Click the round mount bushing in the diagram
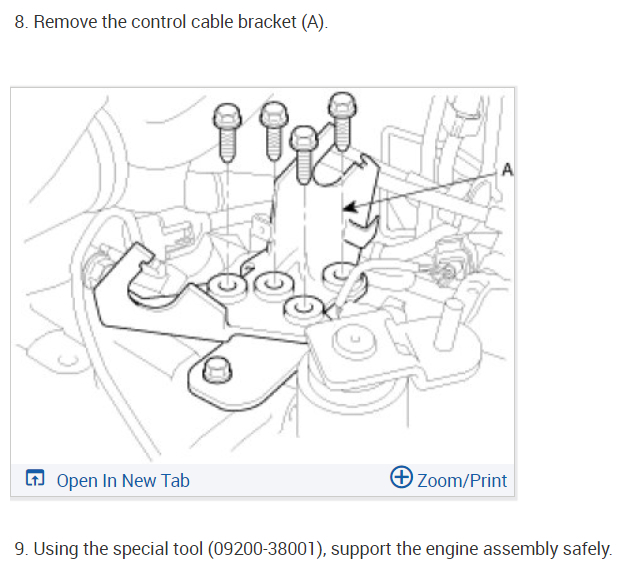 (354, 340)
